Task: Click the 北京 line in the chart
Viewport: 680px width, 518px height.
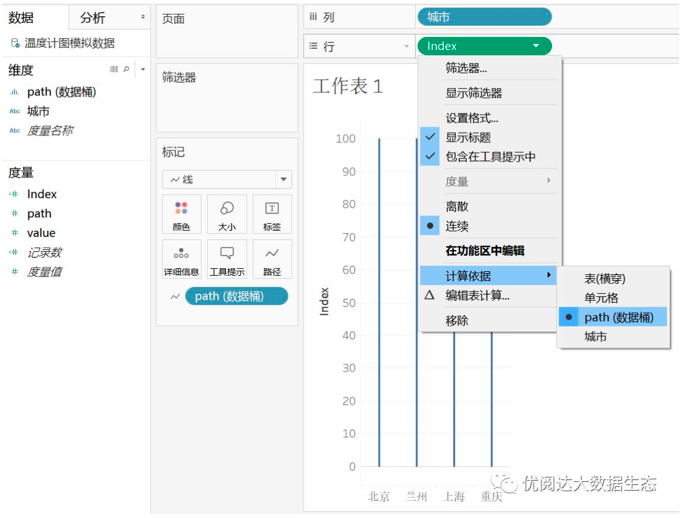Action: (x=379, y=303)
